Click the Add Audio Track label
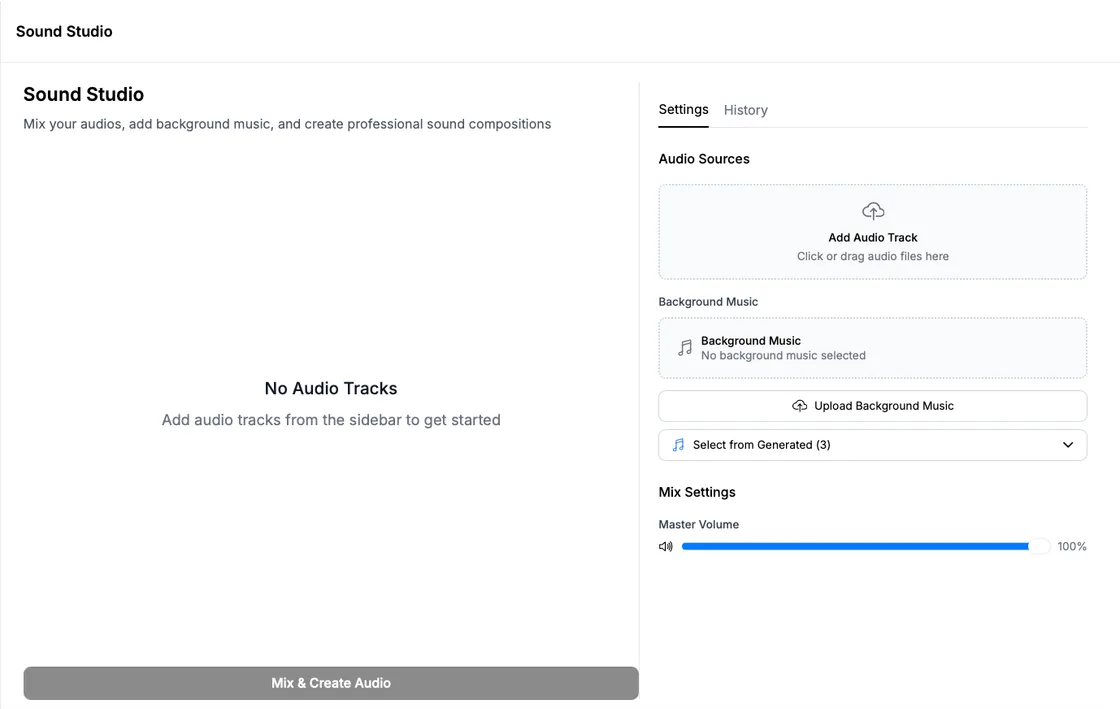Viewport: 1120px width, 709px height. [x=873, y=238]
